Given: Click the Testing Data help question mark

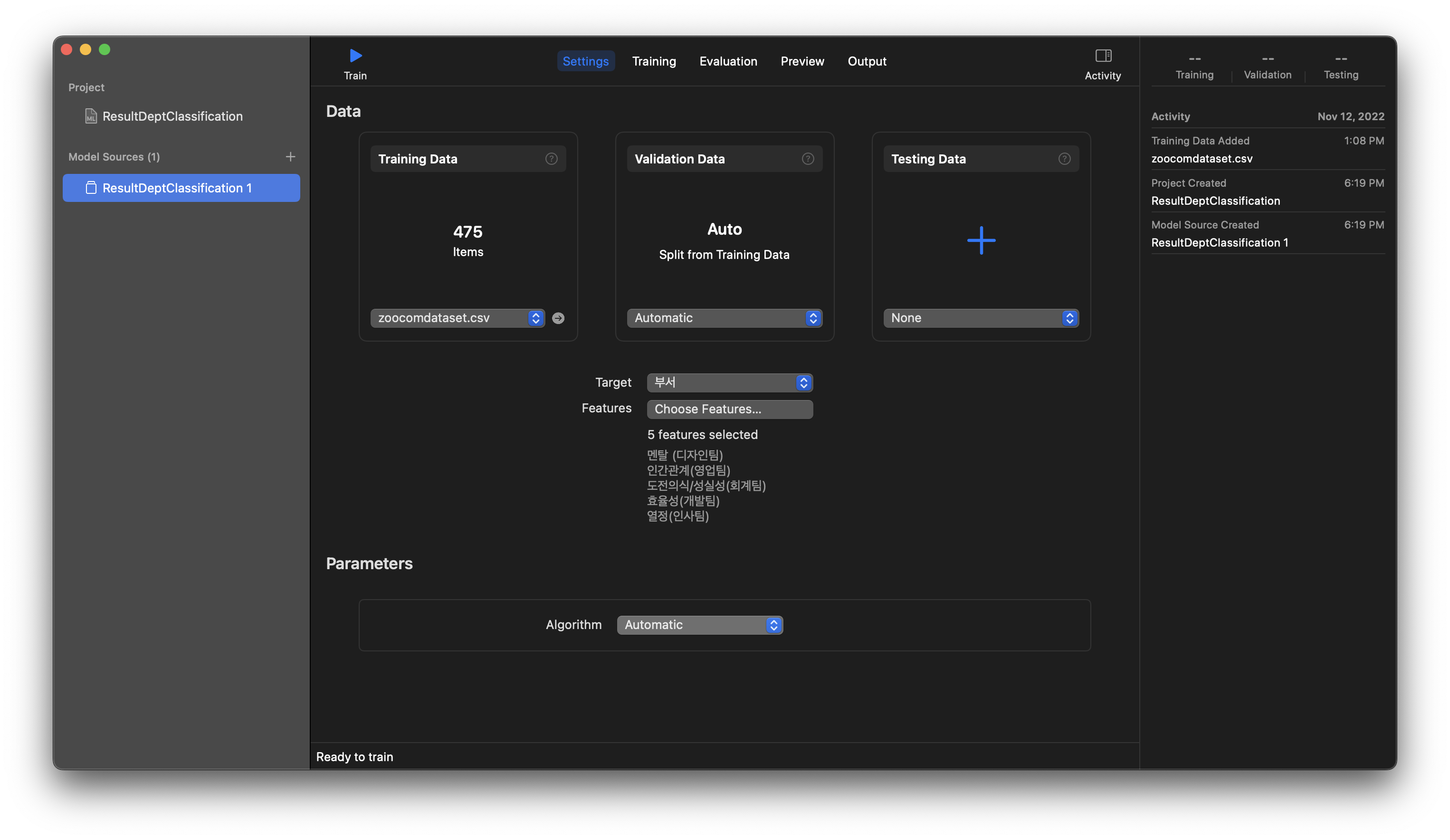Looking at the screenshot, I should (1064, 159).
